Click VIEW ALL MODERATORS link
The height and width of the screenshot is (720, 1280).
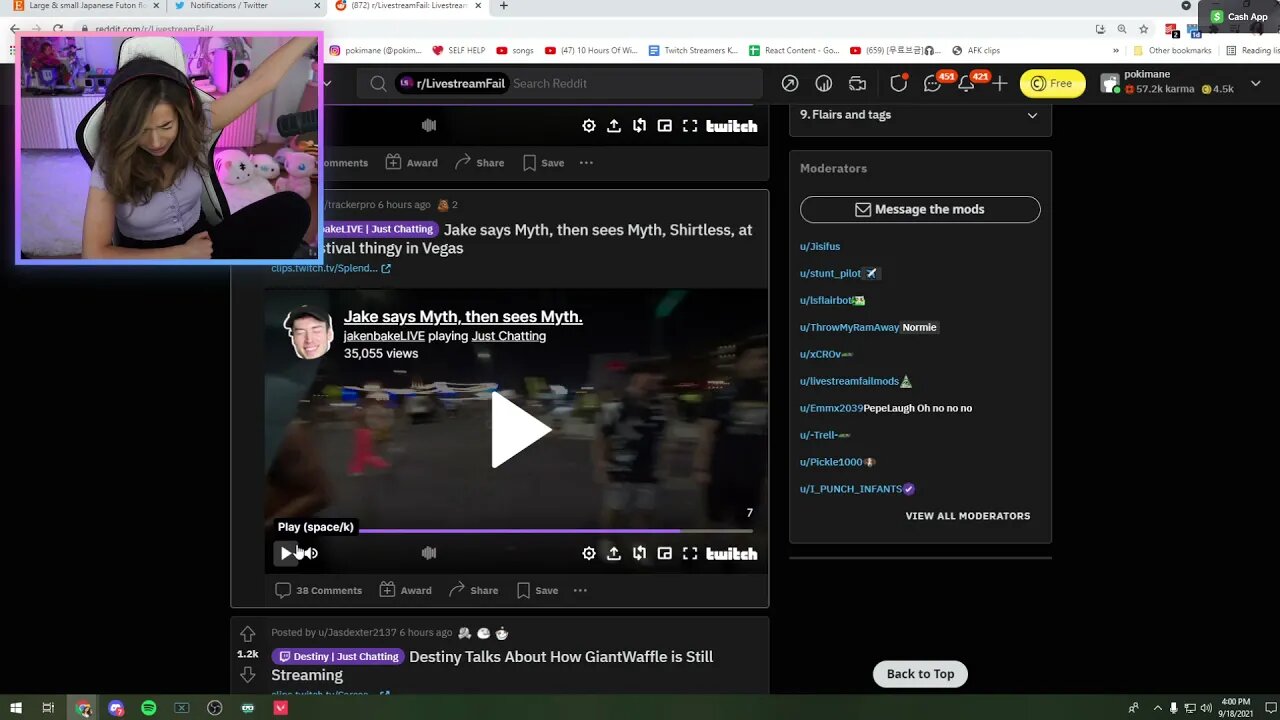point(967,516)
